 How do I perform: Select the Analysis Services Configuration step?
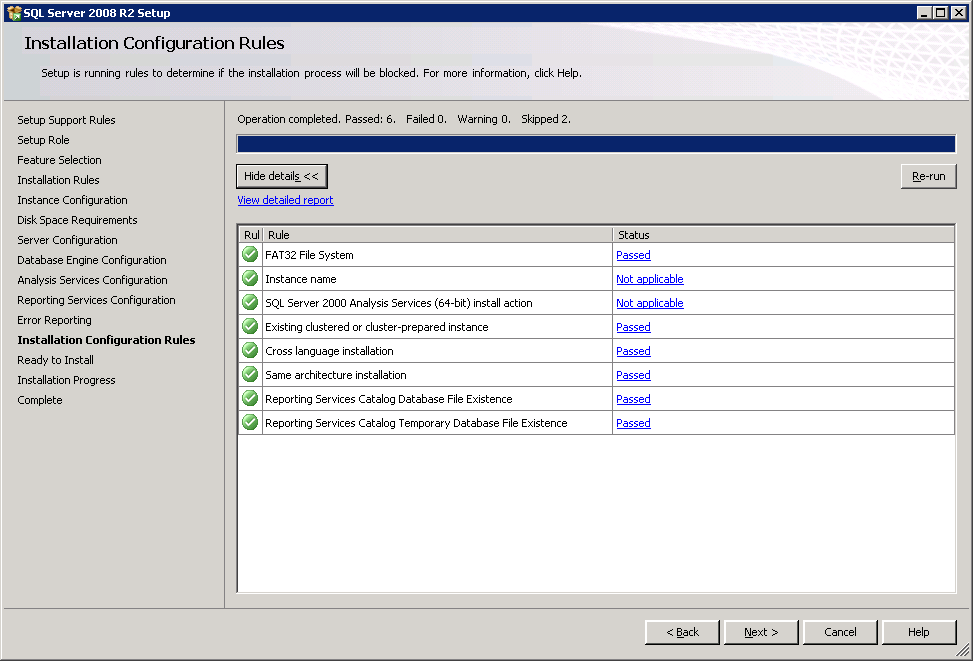click(x=92, y=280)
